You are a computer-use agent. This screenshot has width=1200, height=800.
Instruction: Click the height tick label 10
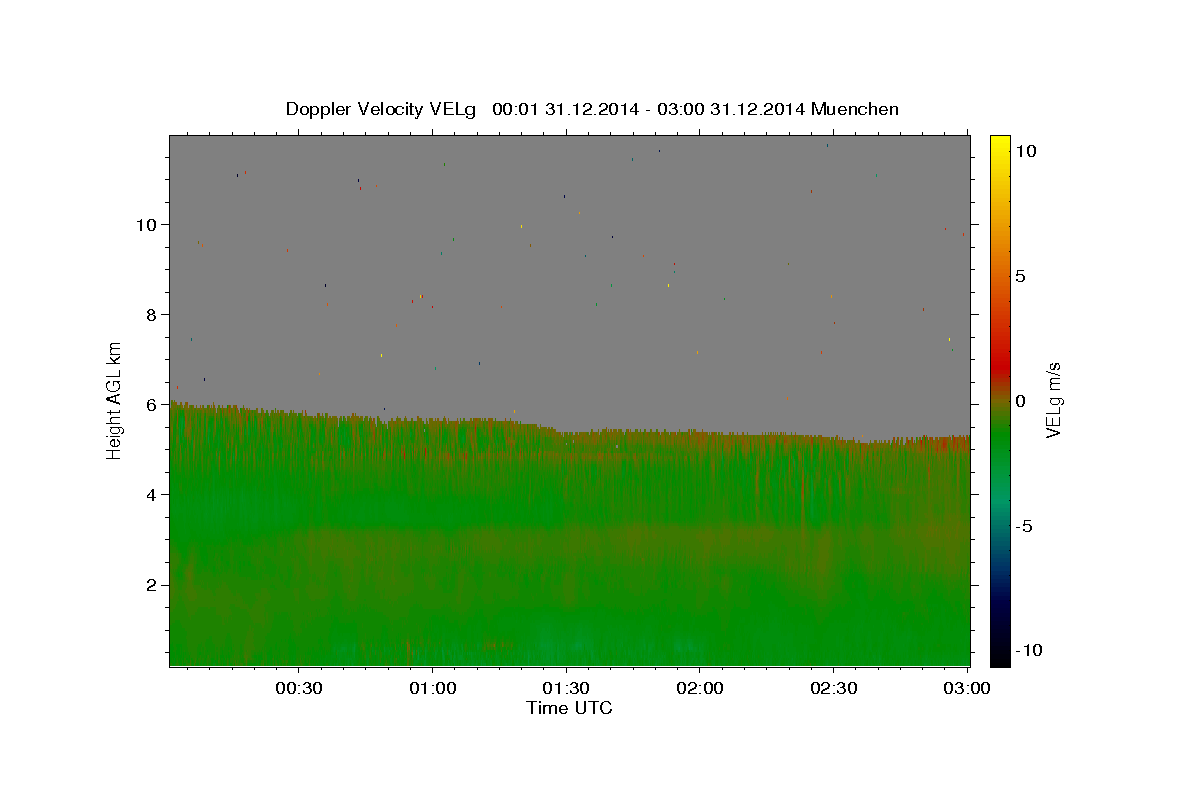[x=146, y=224]
